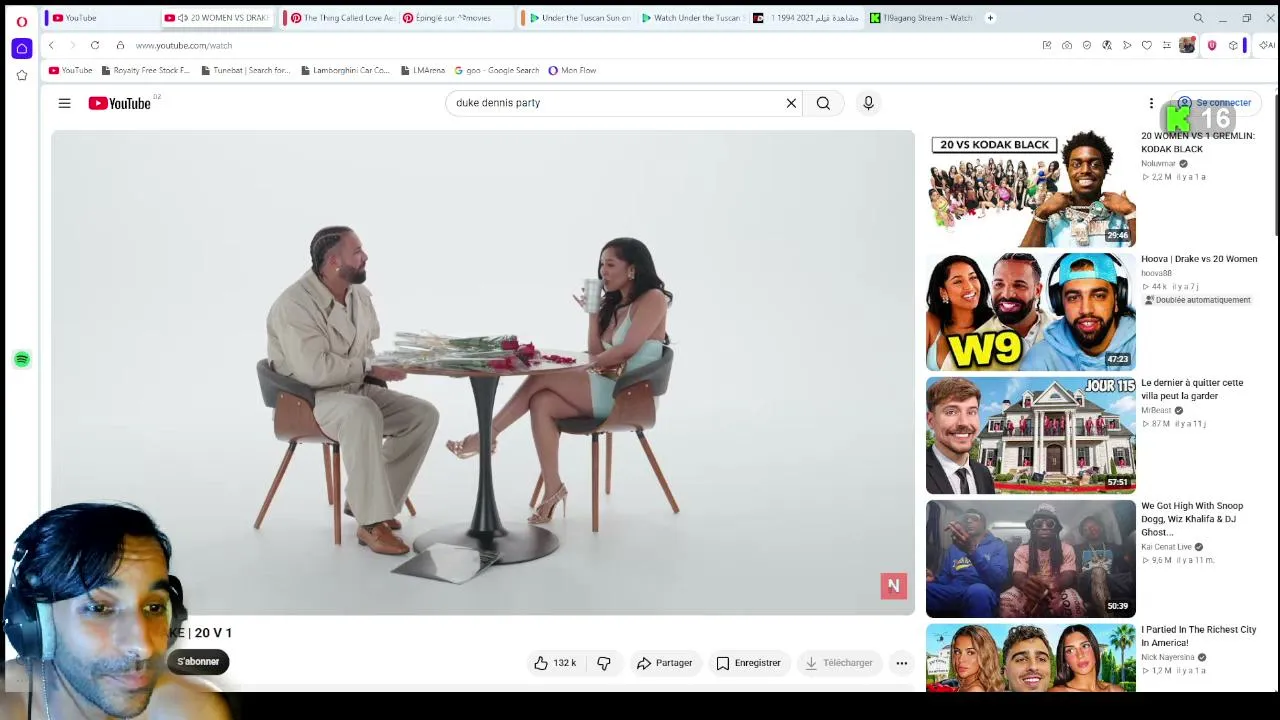Open Lamborghini Car Co bookmark
The image size is (1280, 720).
click(x=345, y=71)
